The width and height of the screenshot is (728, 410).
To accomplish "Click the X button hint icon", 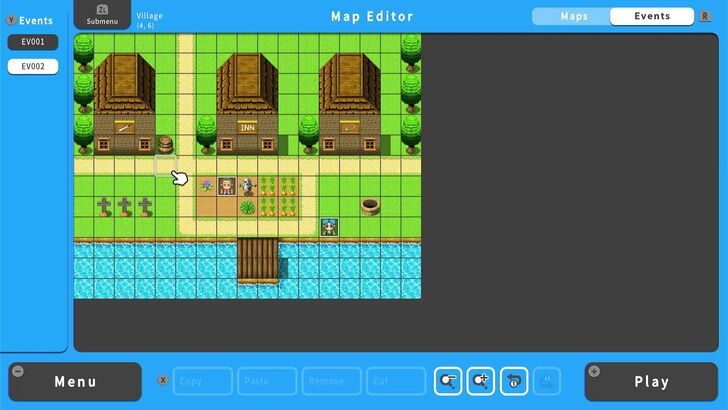I will pos(163,380).
